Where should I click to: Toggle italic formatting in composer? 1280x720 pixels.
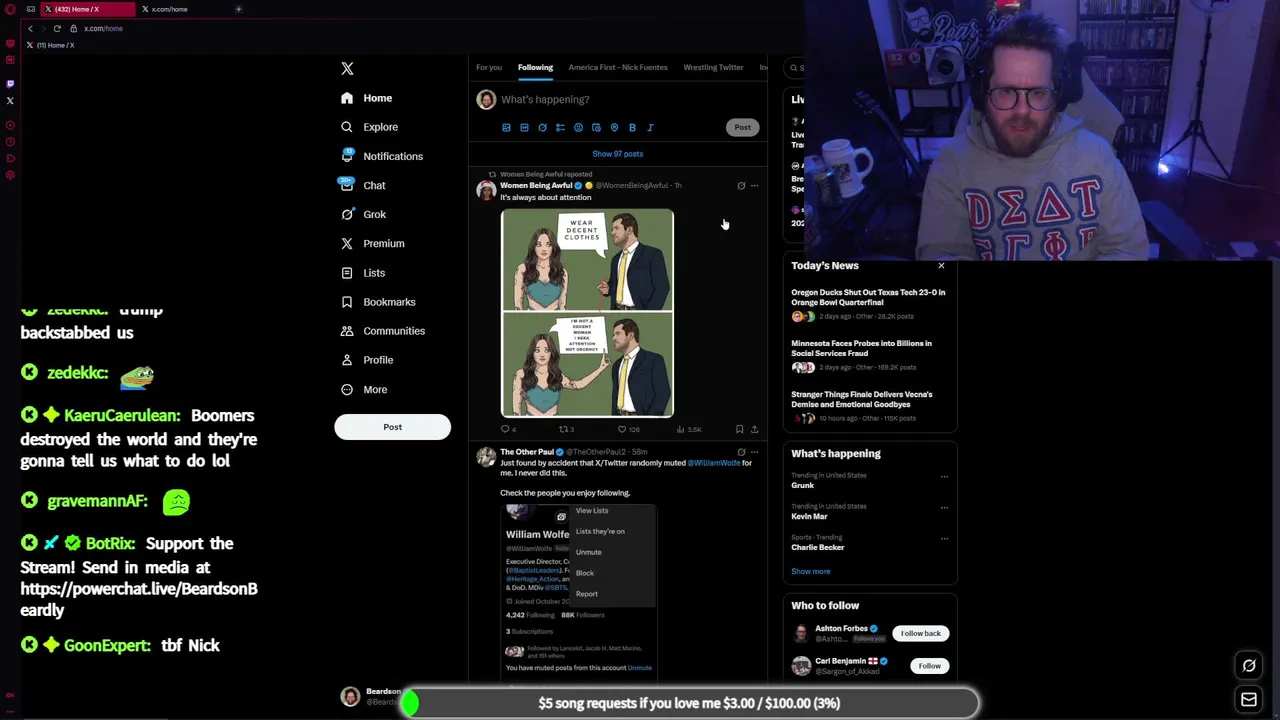pyautogui.click(x=650, y=128)
